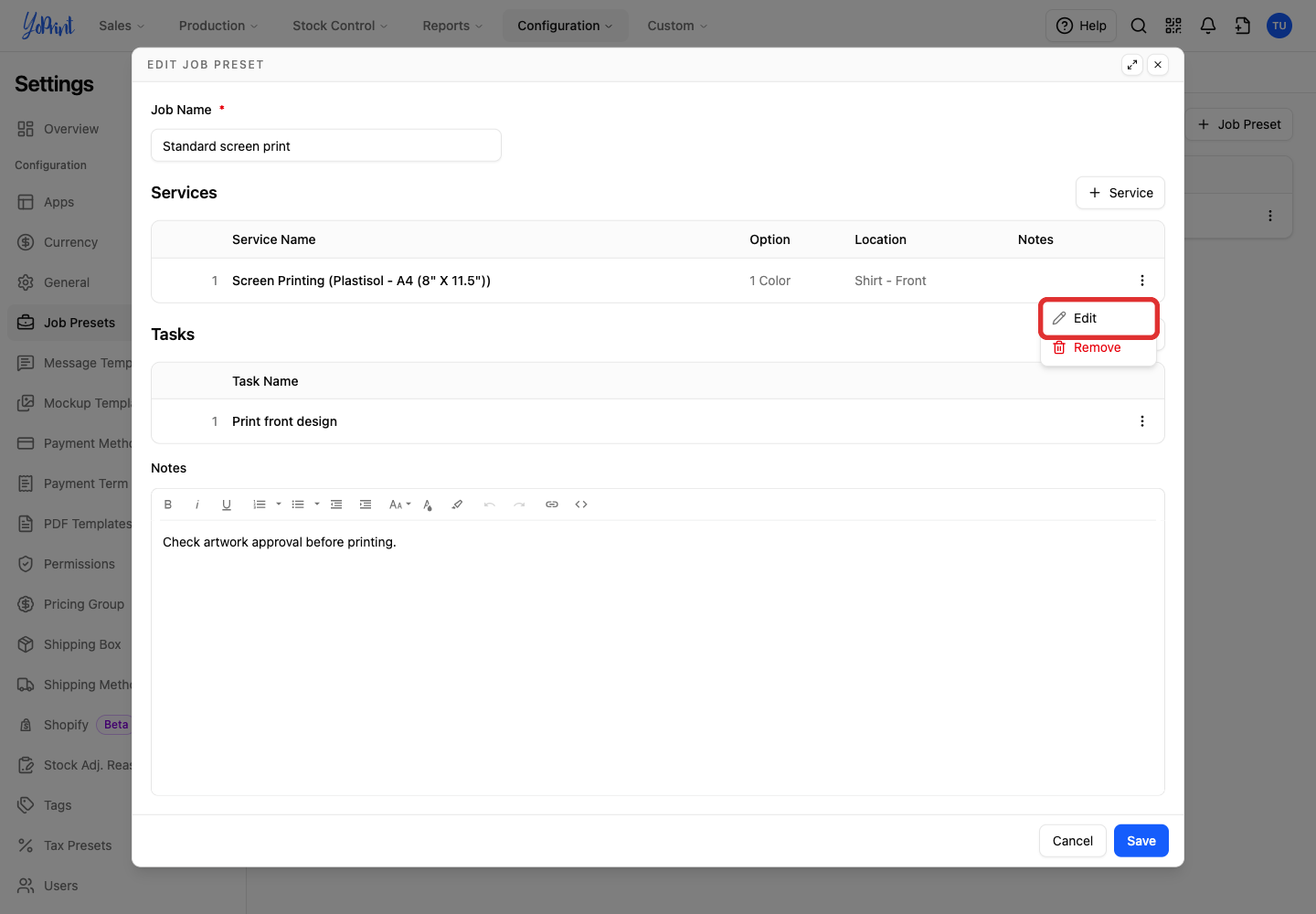Open the Reports menu
The width and height of the screenshot is (1316, 914).
[x=452, y=26]
